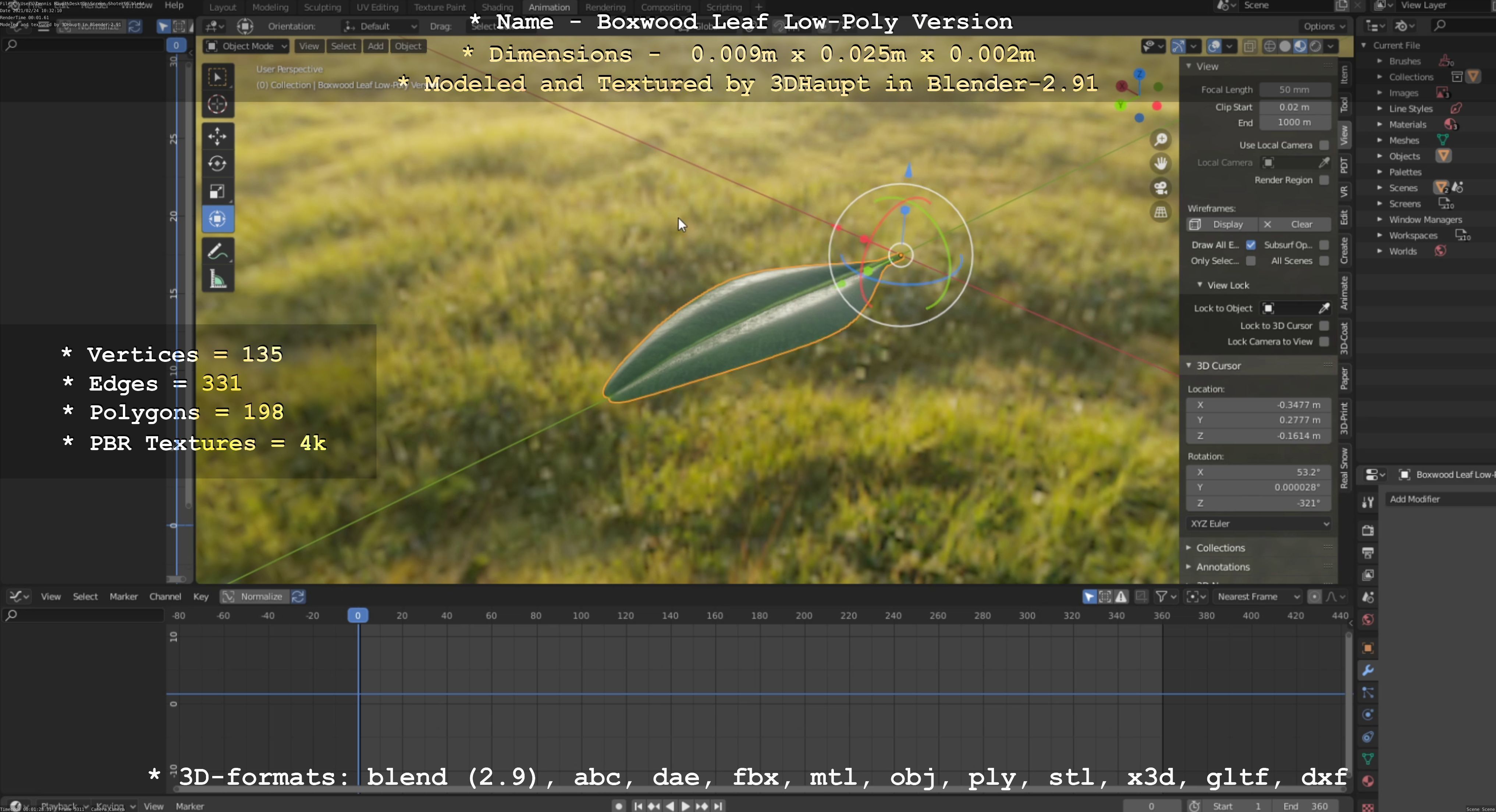Select the Rotate tool icon
1496x812 pixels.
217,164
